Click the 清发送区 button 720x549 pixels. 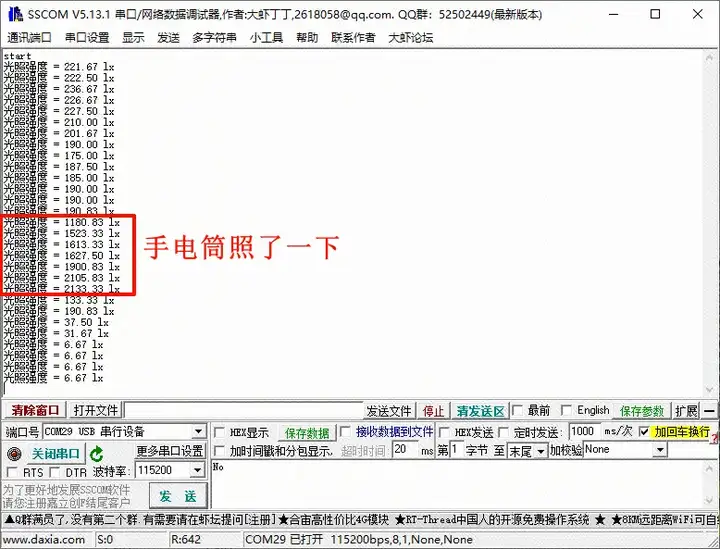[480, 411]
